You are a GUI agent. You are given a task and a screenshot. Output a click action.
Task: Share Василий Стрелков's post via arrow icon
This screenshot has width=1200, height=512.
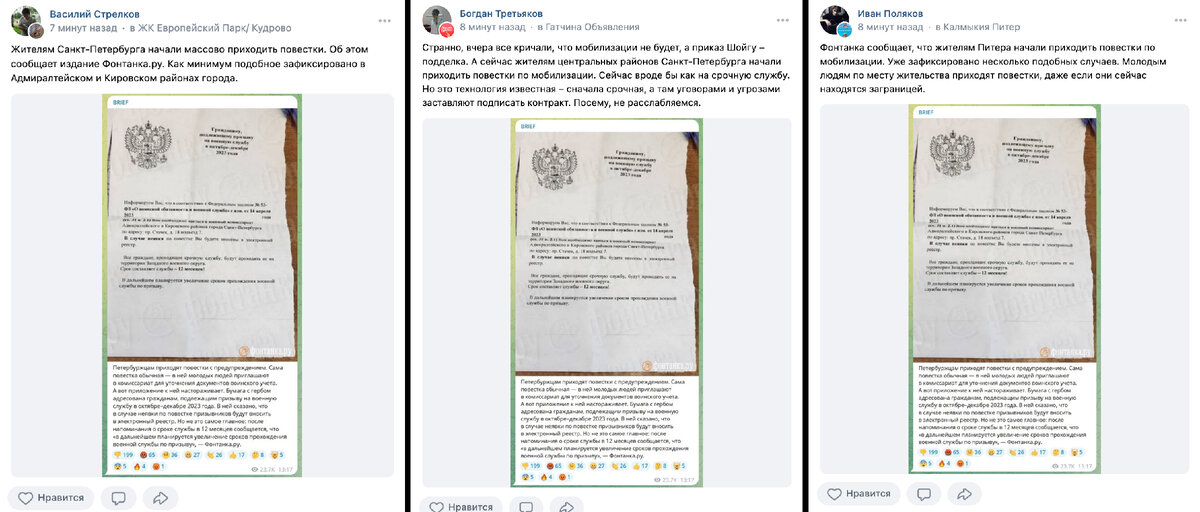point(159,497)
